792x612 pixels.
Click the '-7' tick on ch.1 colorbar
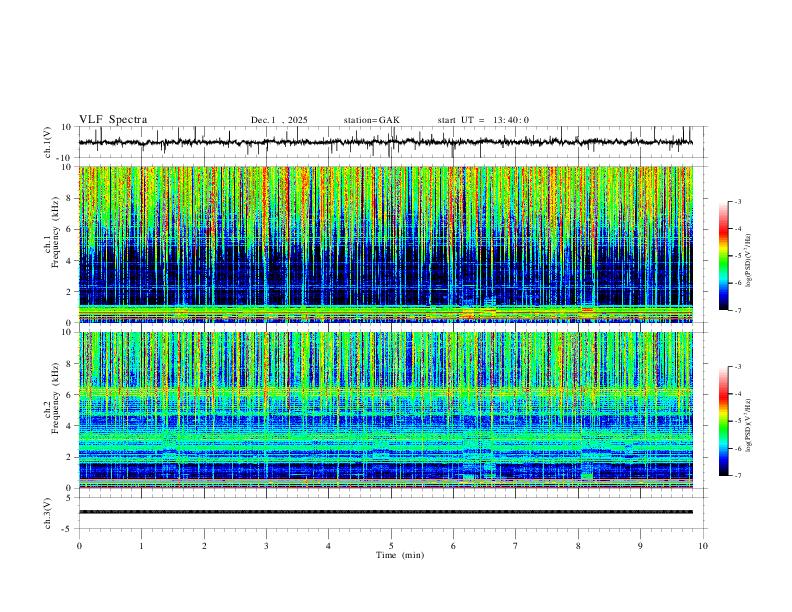737,311
